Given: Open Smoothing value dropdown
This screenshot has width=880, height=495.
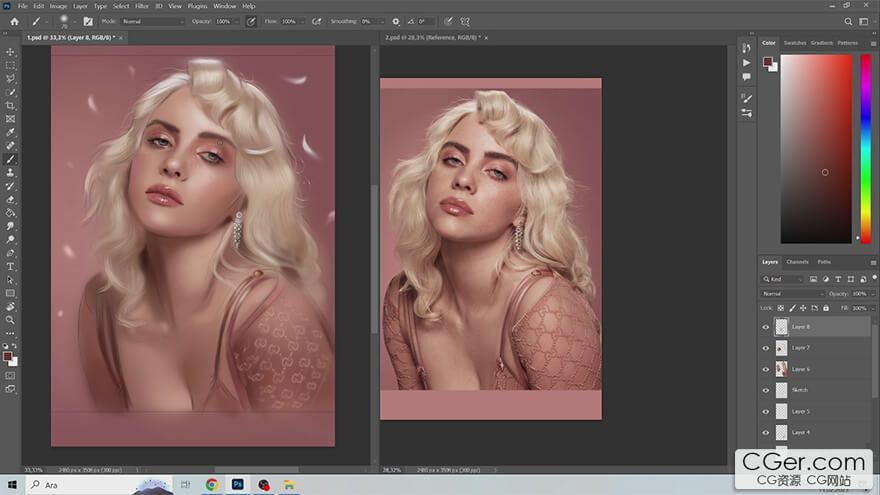Looking at the screenshot, I should (x=382, y=21).
